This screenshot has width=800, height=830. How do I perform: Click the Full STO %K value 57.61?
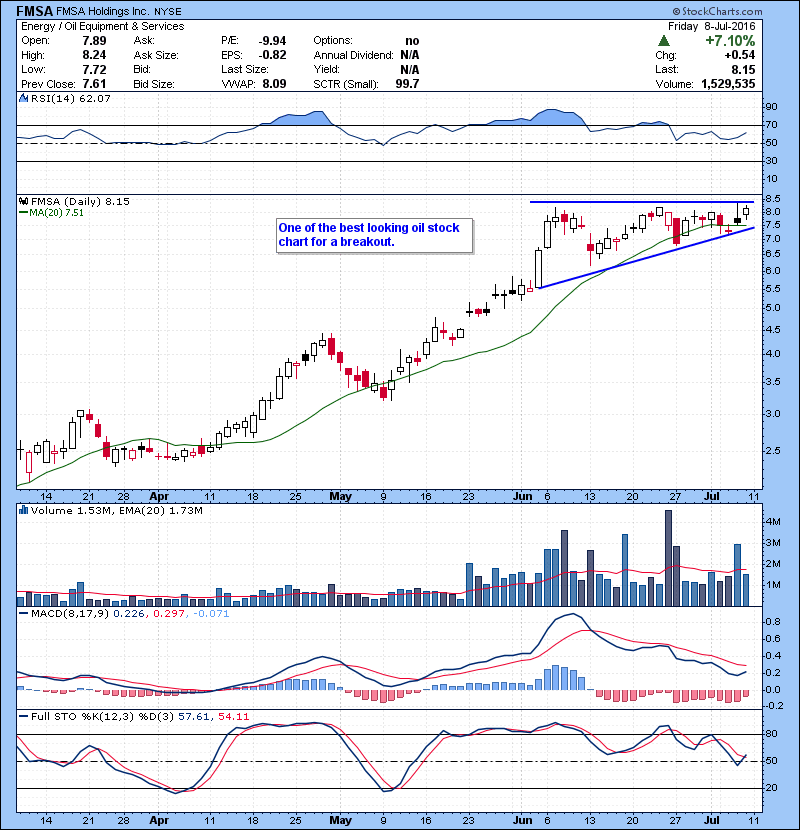pos(194,717)
